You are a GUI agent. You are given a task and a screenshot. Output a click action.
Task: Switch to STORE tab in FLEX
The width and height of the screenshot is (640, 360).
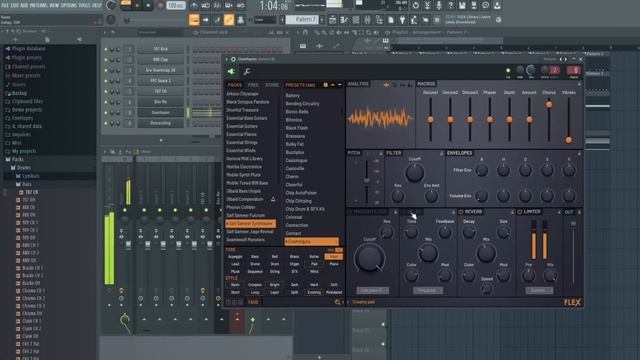(x=272, y=85)
